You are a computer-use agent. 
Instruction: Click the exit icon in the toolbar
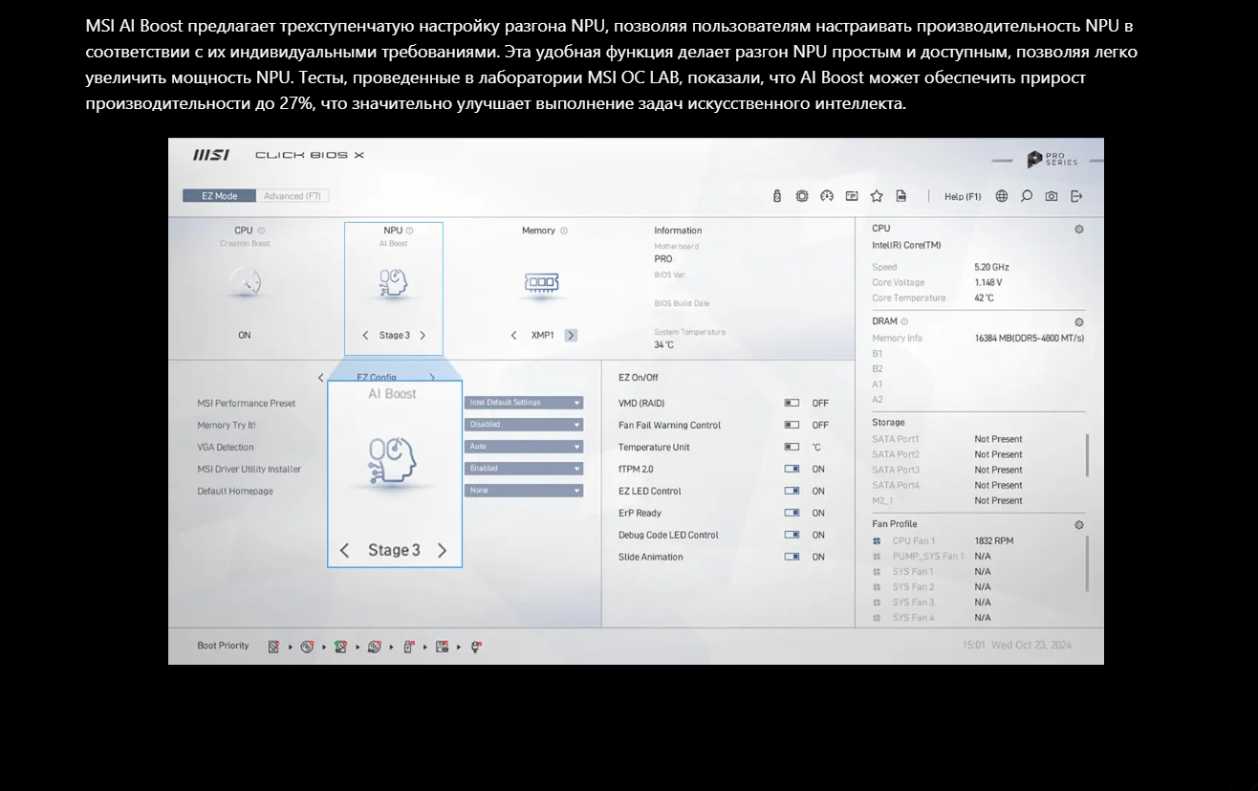[x=1076, y=196]
